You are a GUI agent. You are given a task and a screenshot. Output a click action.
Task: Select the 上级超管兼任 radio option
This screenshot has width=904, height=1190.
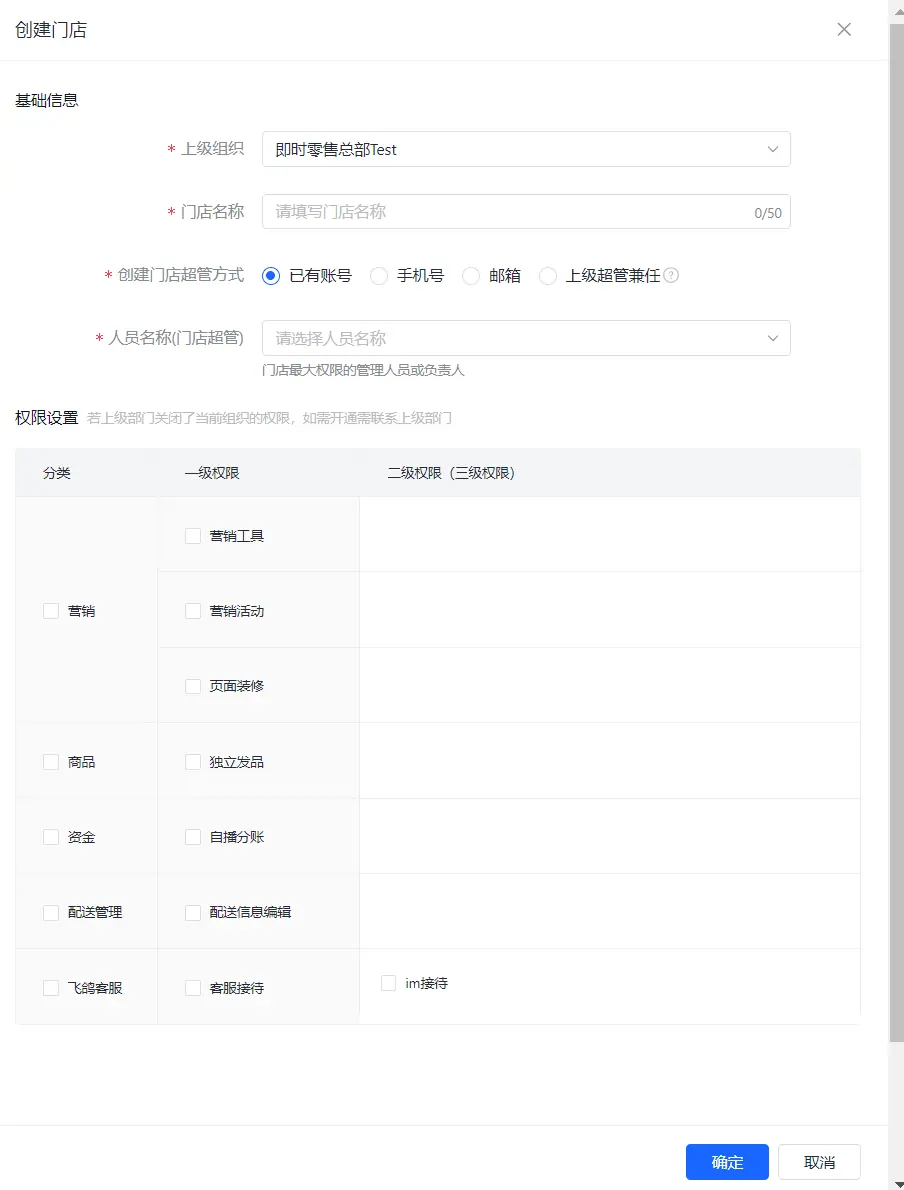click(547, 275)
